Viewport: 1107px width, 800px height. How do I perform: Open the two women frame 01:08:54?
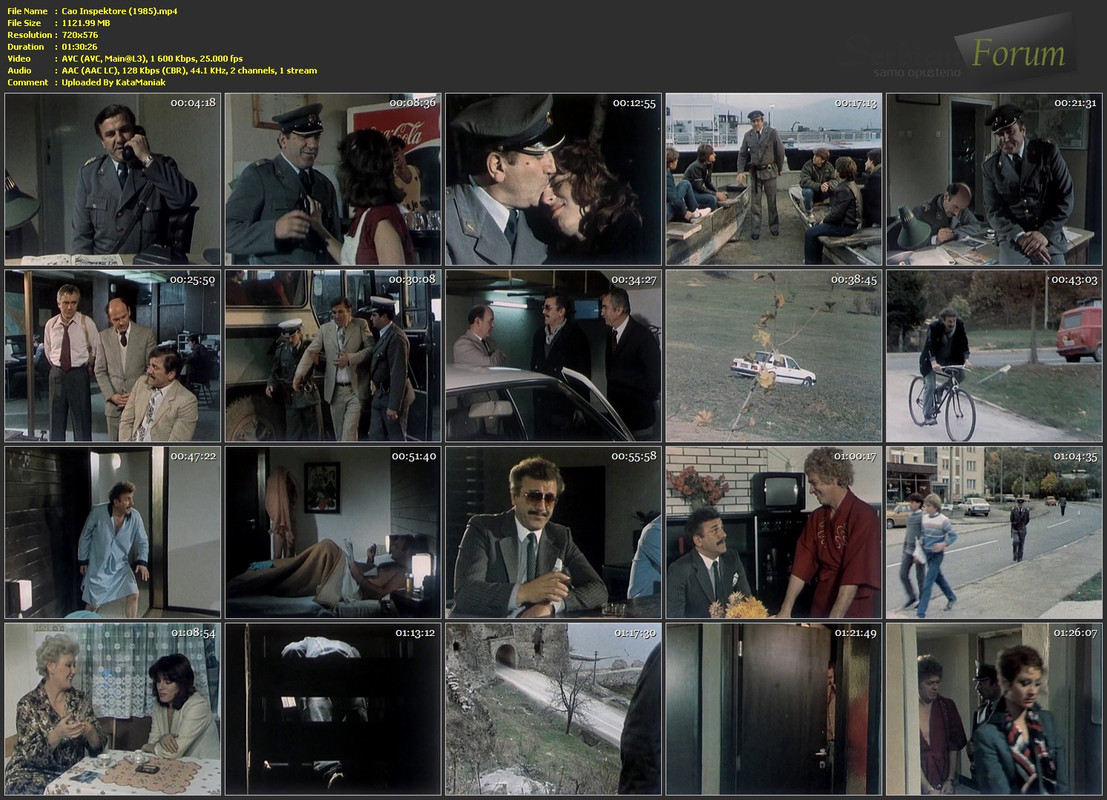coord(112,709)
